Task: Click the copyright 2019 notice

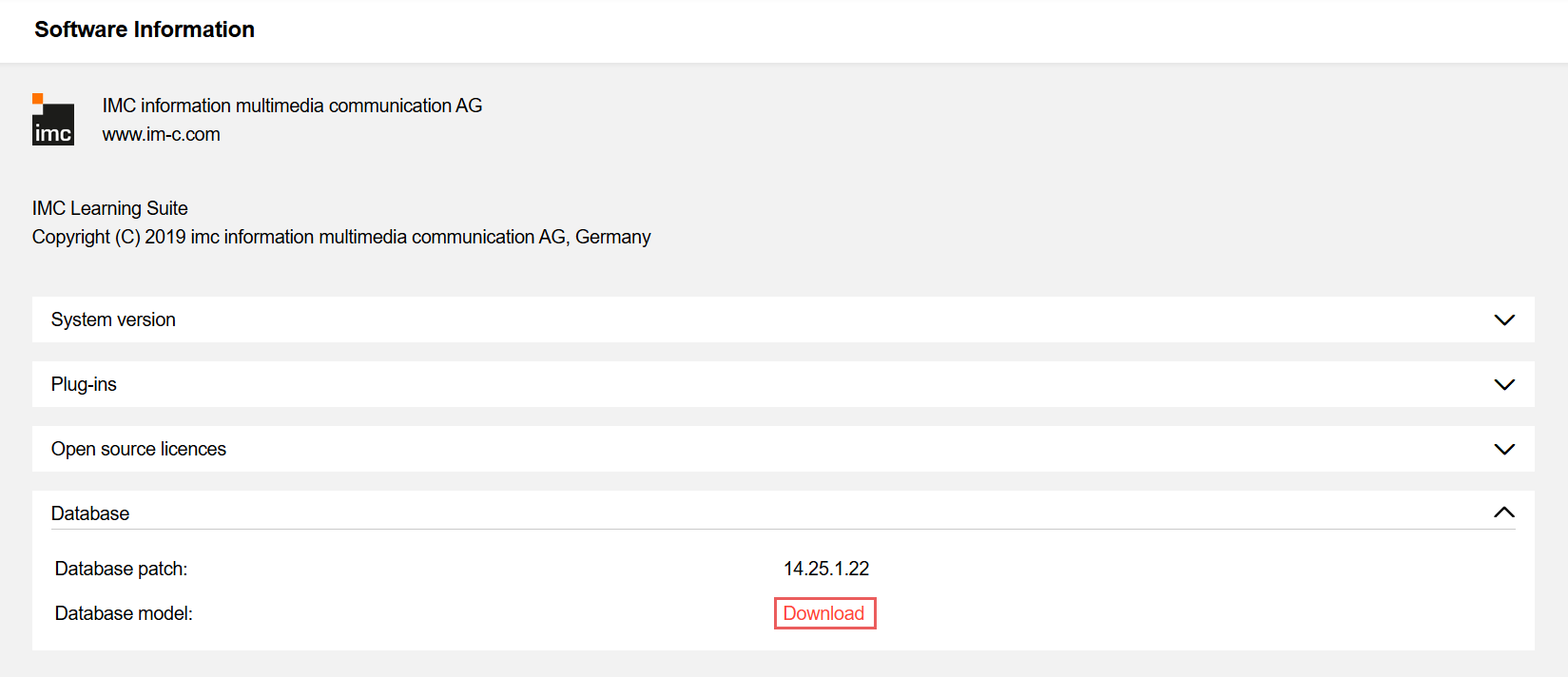Action: point(341,236)
